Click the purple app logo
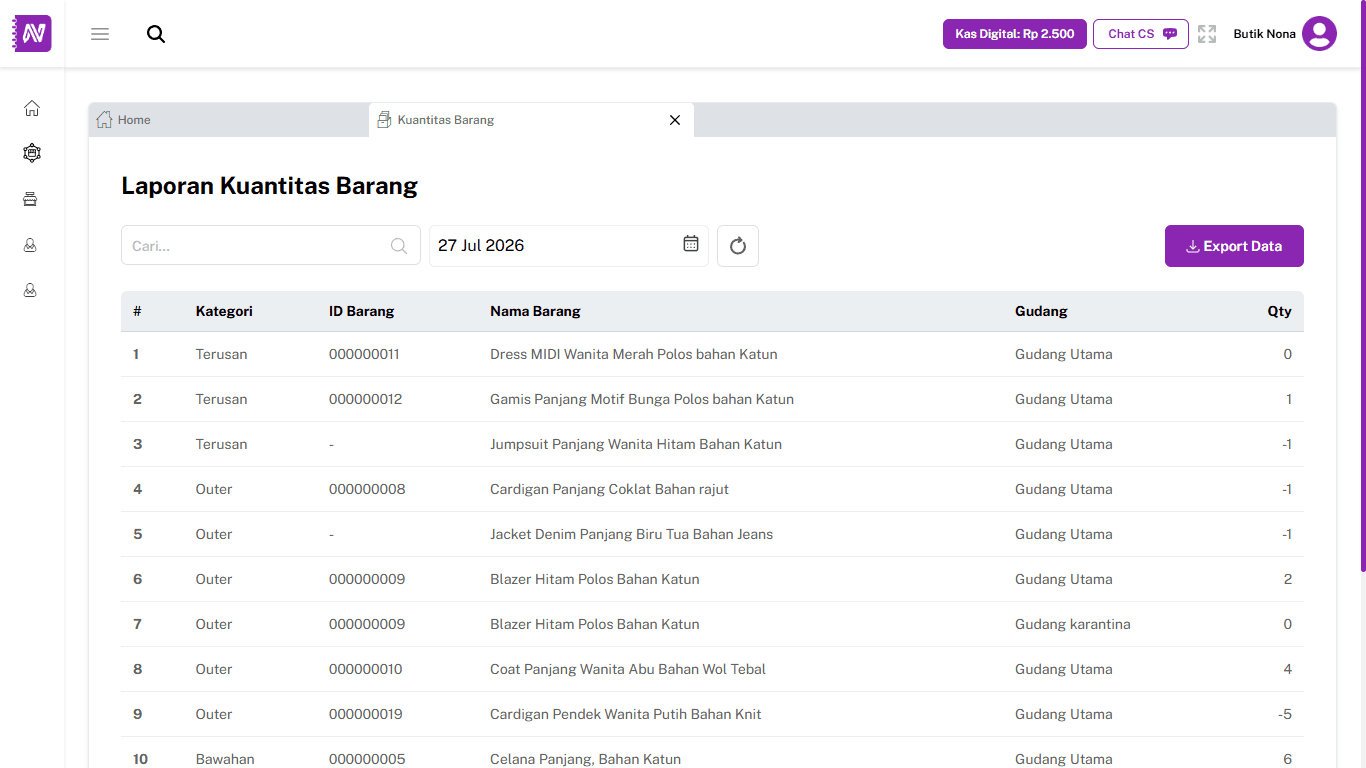1366x768 pixels. tap(32, 33)
